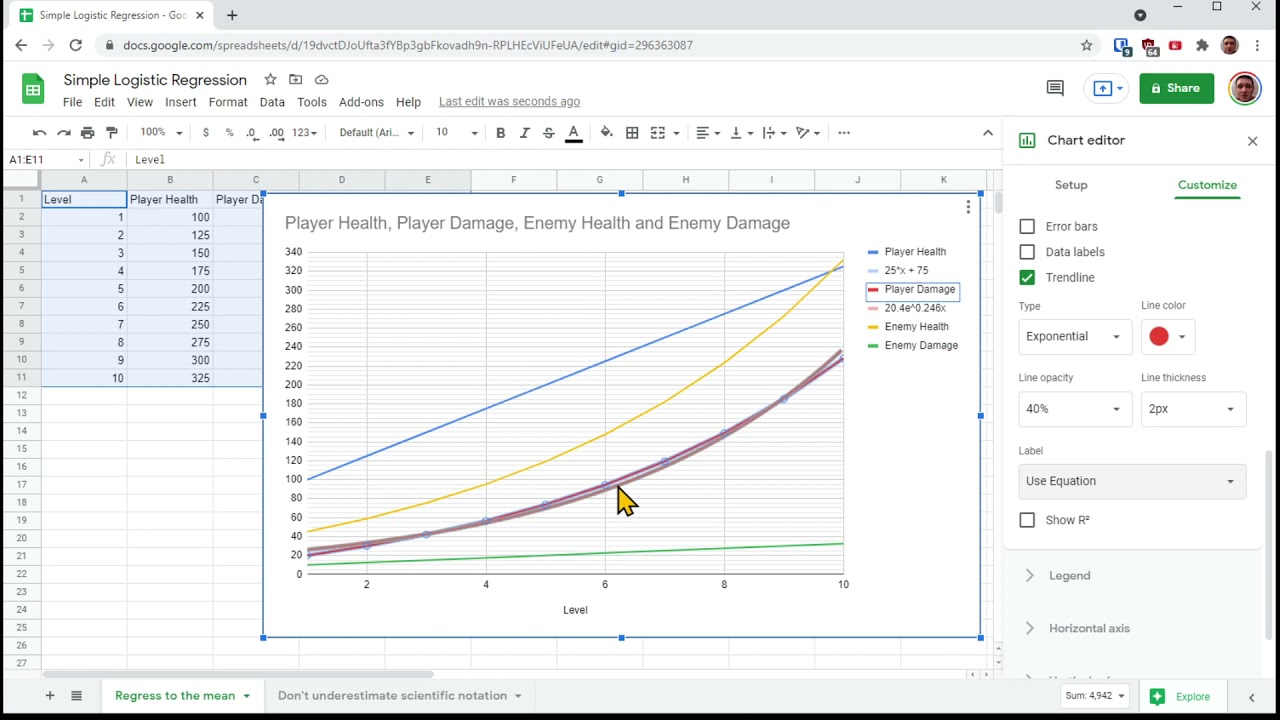Screen dimensions: 1280x720
Task: Open the Data menu
Action: pyautogui.click(x=272, y=102)
